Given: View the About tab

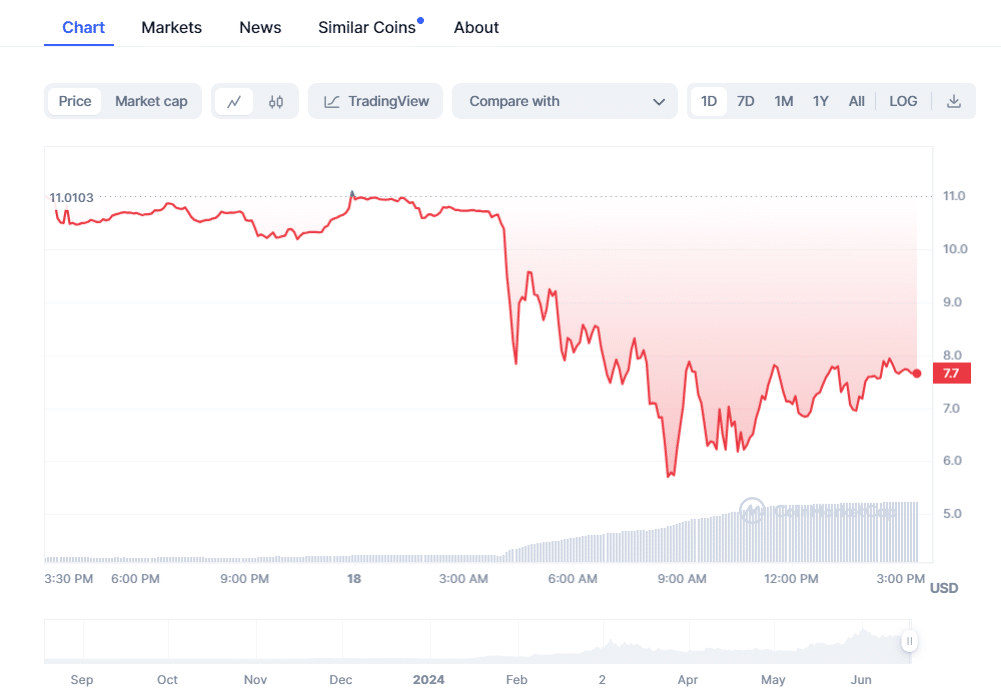Looking at the screenshot, I should [476, 27].
